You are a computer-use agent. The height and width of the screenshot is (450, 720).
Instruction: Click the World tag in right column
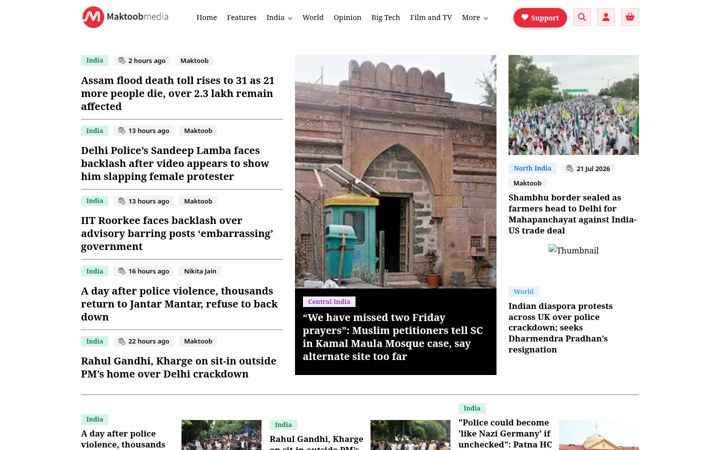click(x=523, y=292)
